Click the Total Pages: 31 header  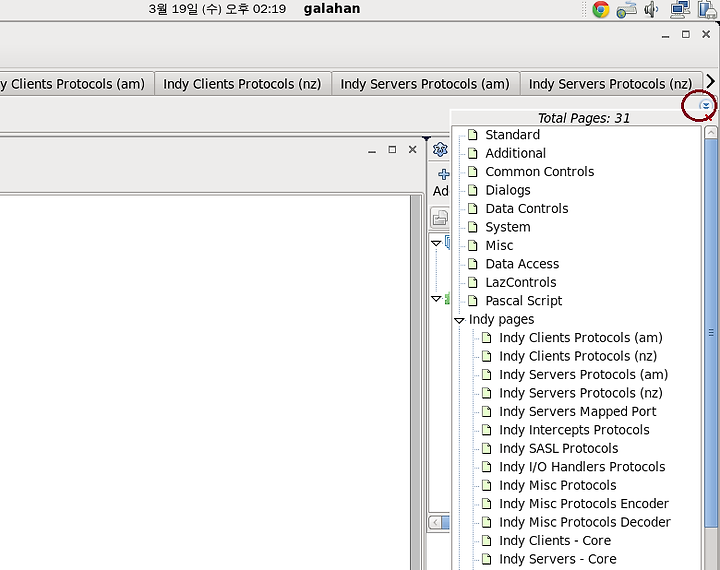pos(584,118)
